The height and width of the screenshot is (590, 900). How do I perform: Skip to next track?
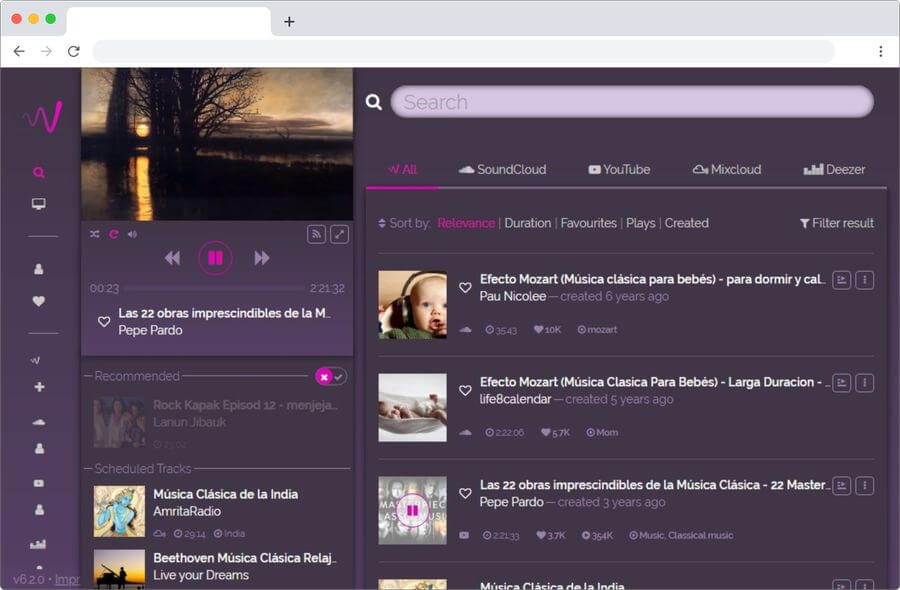pos(262,258)
